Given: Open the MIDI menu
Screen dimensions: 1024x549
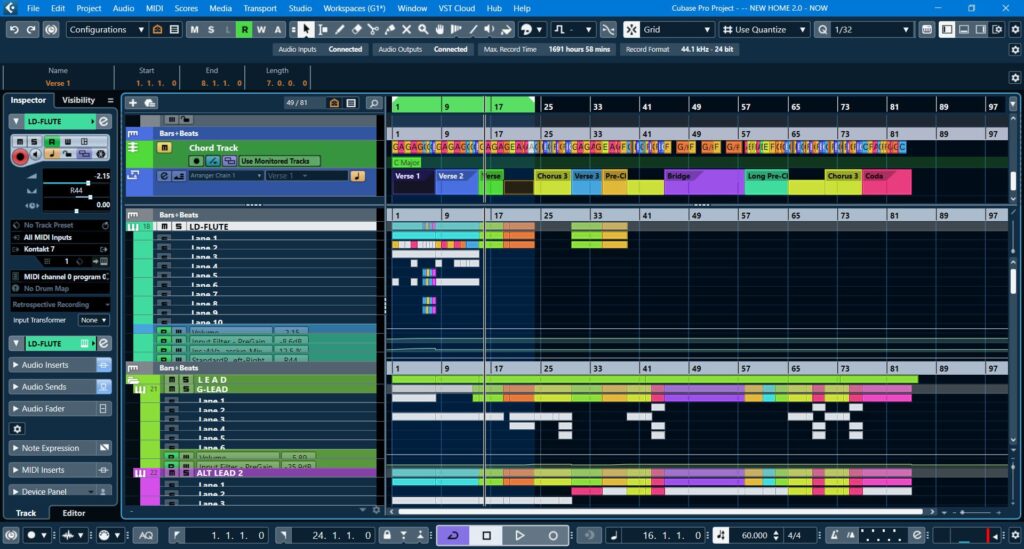Looking at the screenshot, I should pos(154,8).
